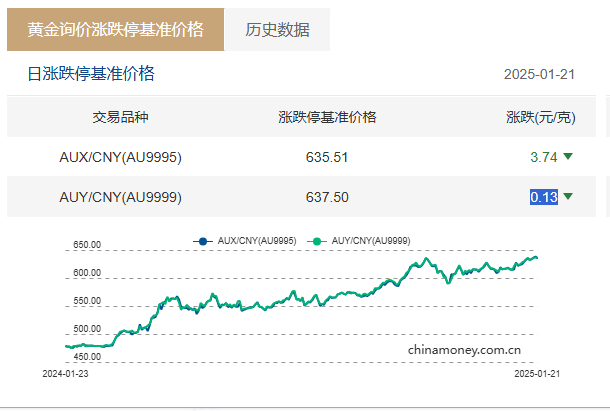Click the 交易品种 column header
This screenshot has height=411, width=610.
(120, 117)
